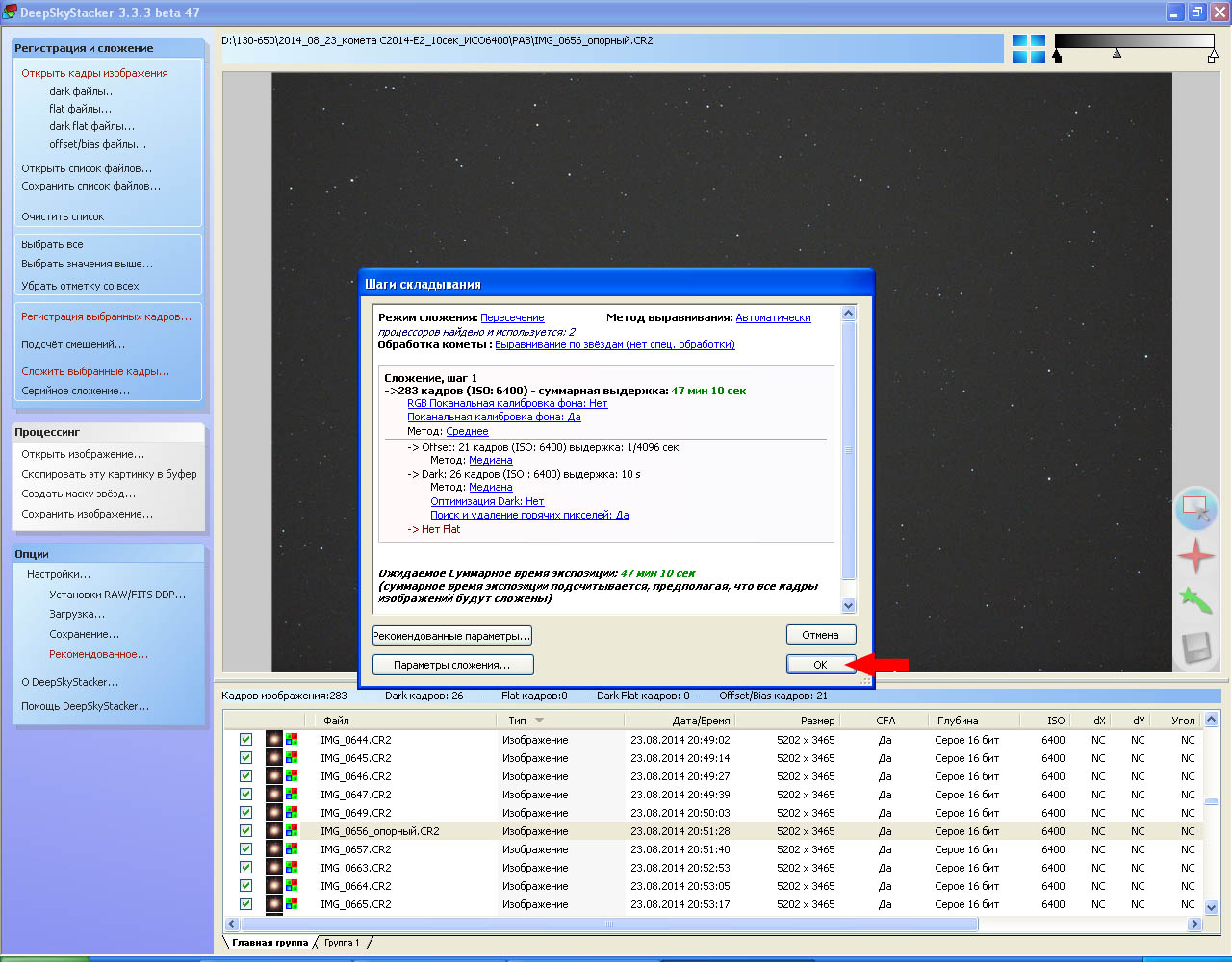Click the gray midtone gradient slider marker
The width and height of the screenshot is (1232, 962).
point(1116,54)
